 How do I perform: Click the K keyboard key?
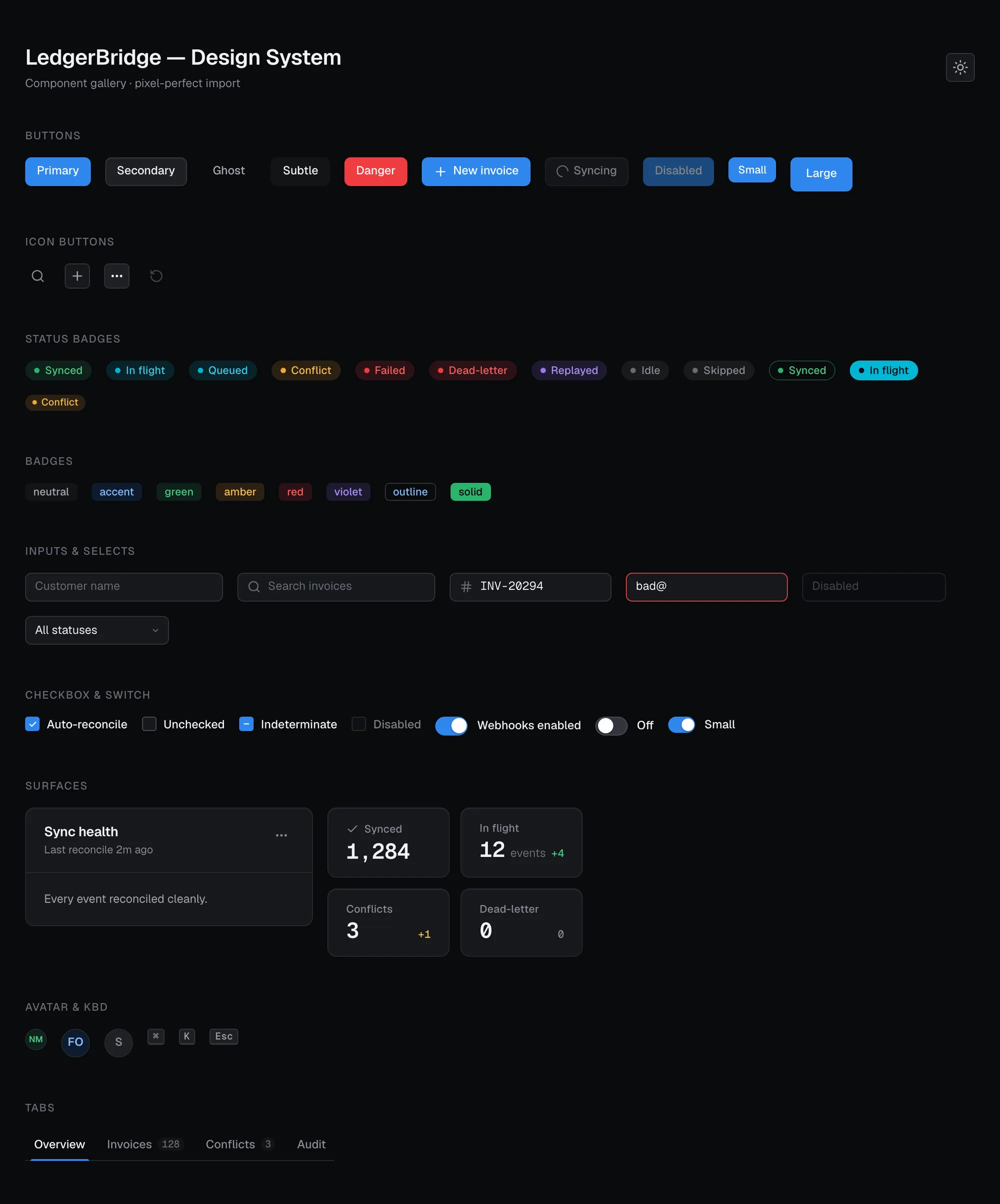point(187,1036)
